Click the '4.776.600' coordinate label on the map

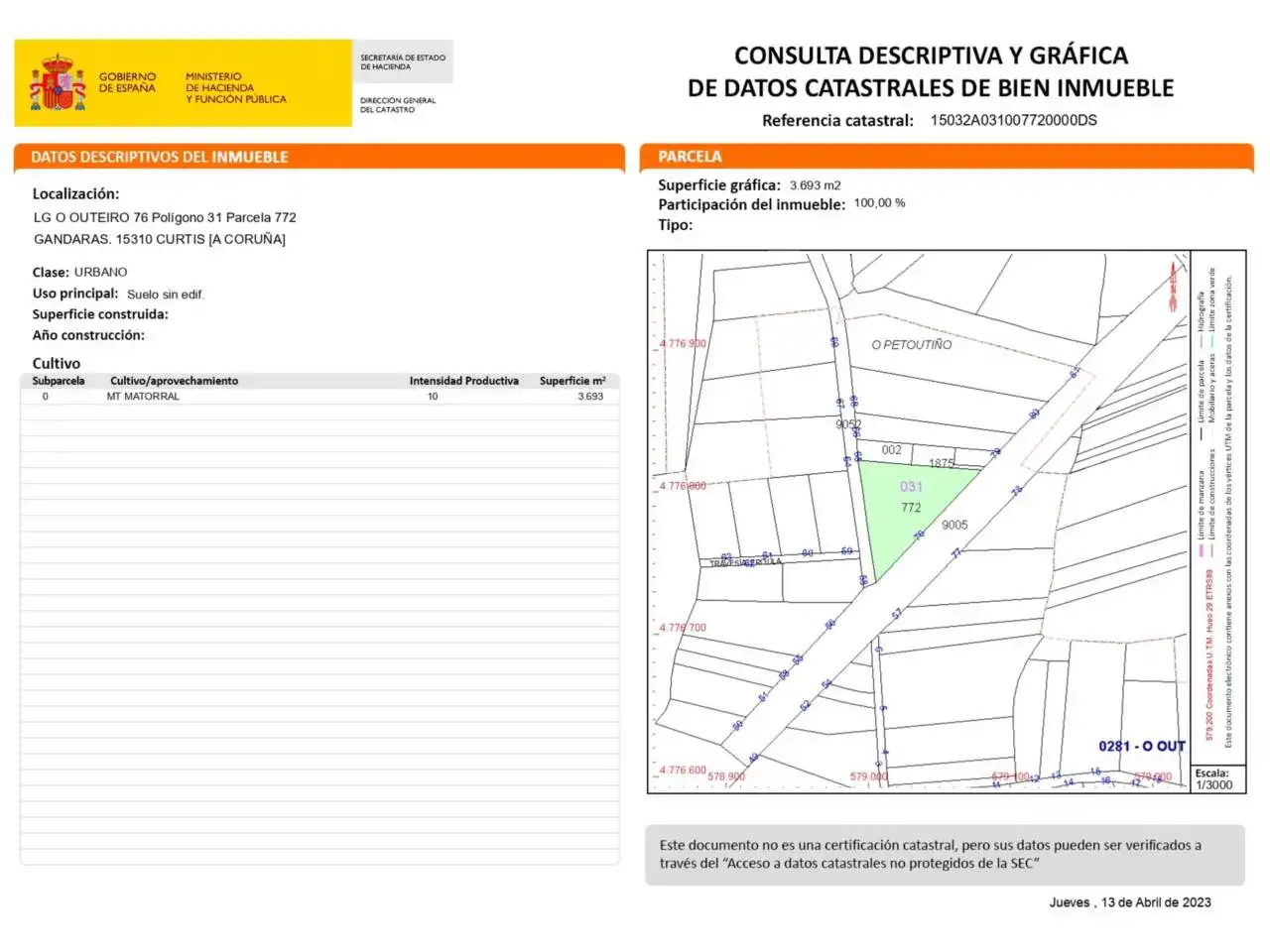[683, 770]
